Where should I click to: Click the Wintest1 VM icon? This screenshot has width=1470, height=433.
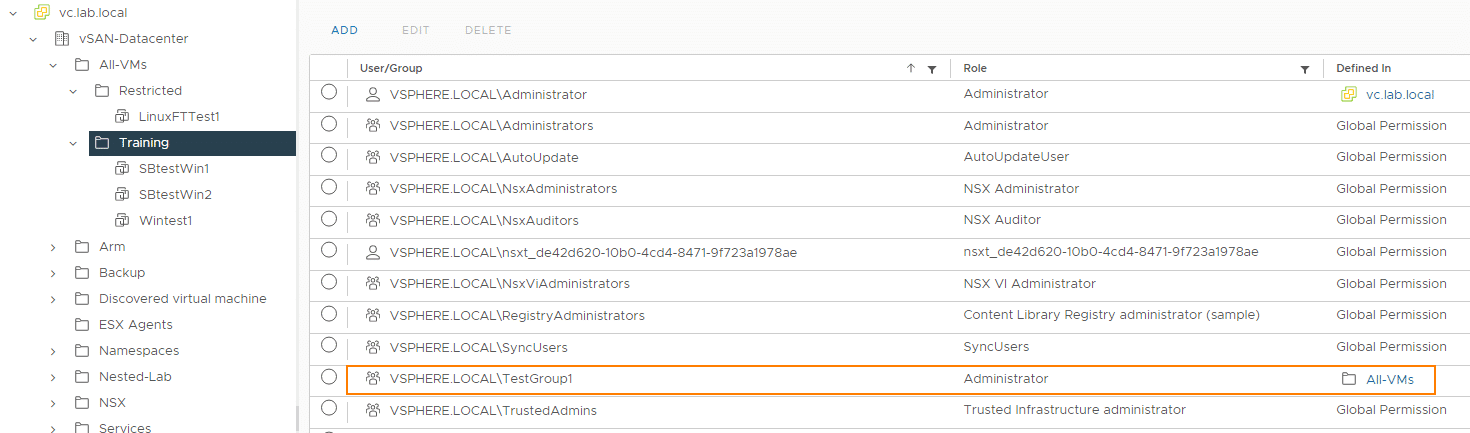click(122, 221)
